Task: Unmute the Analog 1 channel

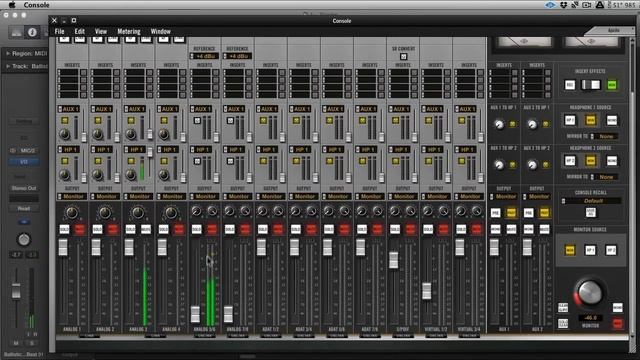Action: 80,229
